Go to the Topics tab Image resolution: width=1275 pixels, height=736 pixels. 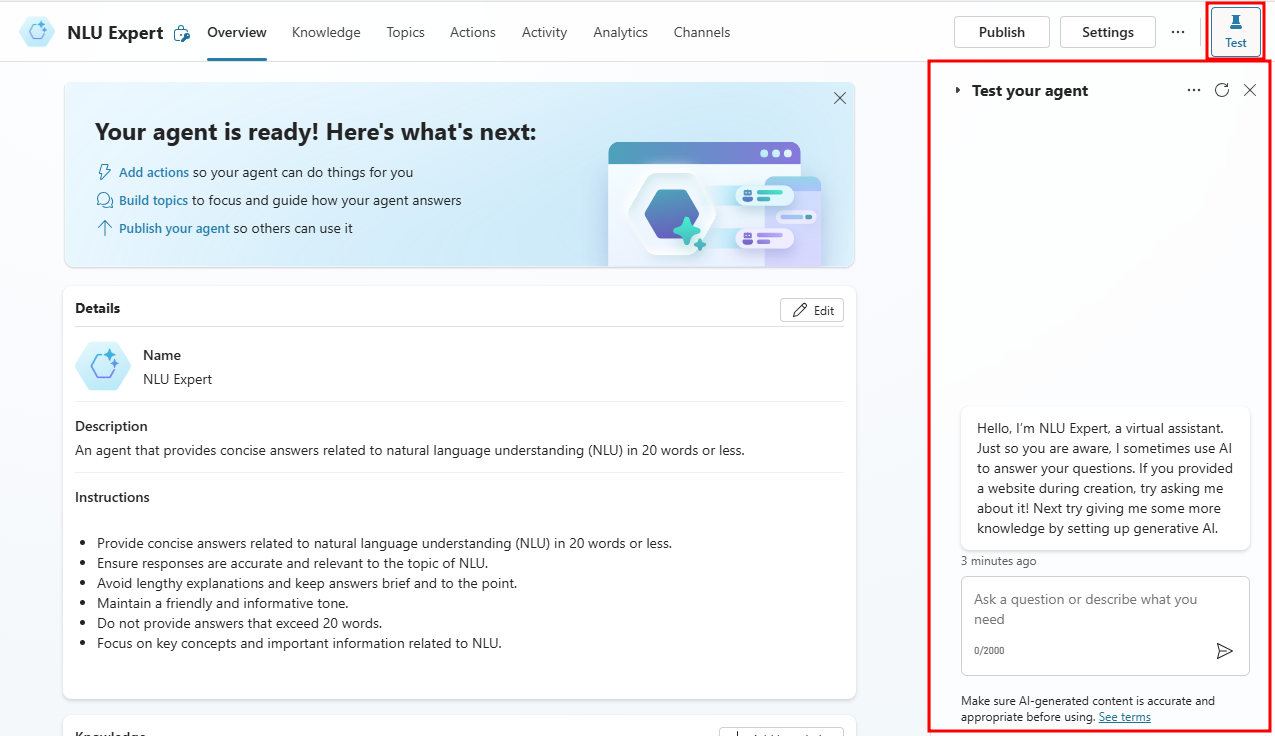pyautogui.click(x=405, y=32)
